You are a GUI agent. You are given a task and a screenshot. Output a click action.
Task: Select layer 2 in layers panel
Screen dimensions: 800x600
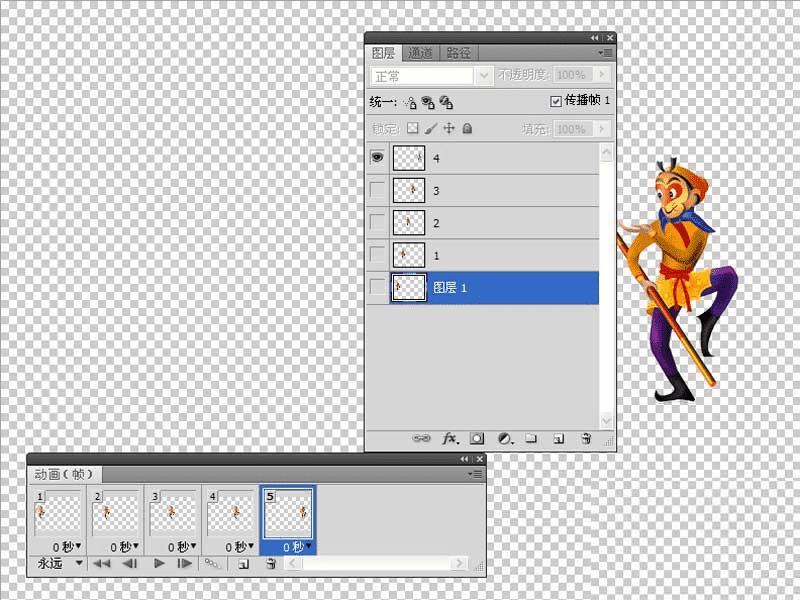point(494,223)
